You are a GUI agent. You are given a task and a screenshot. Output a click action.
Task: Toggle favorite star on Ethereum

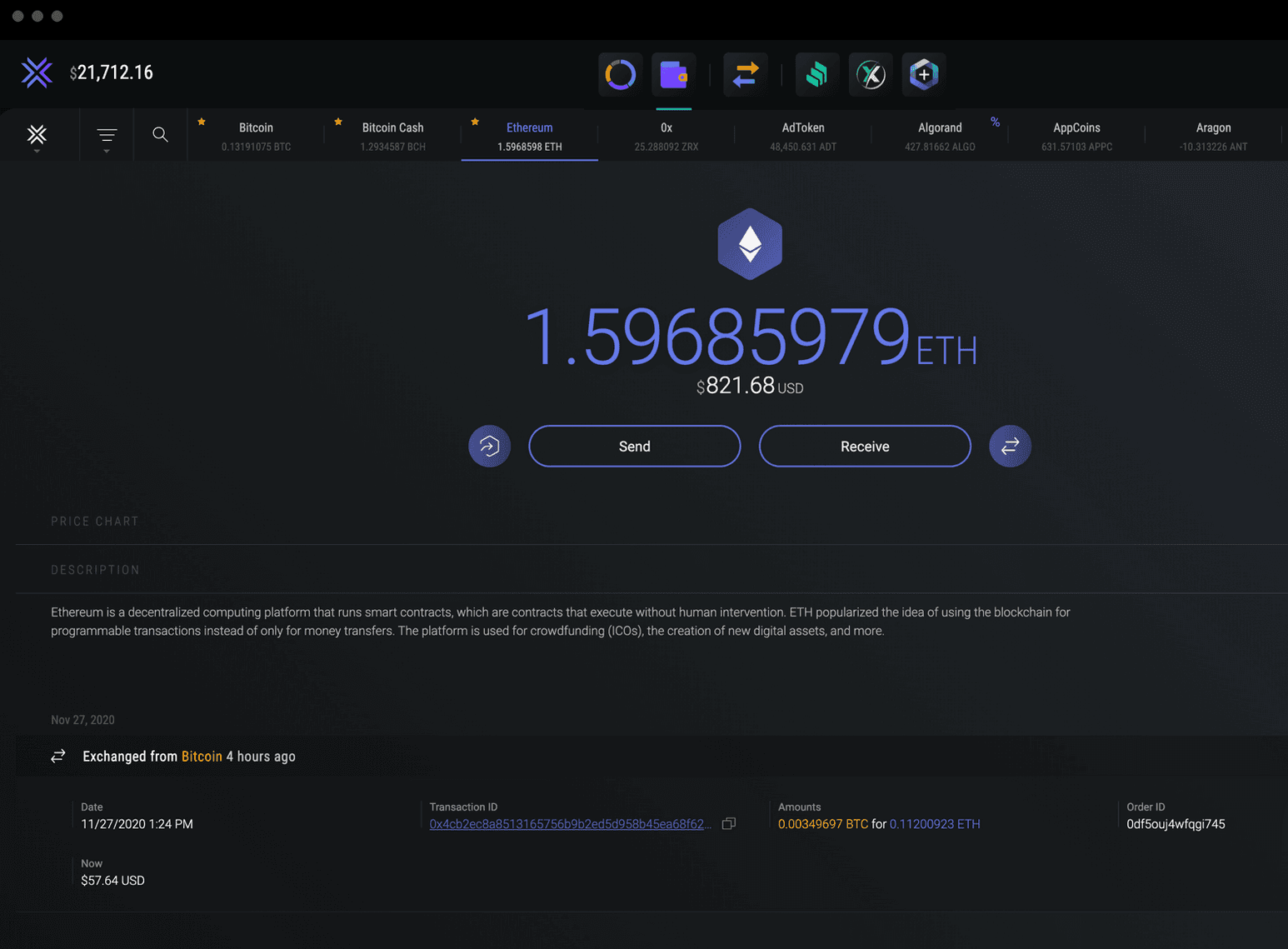pyautogui.click(x=475, y=122)
